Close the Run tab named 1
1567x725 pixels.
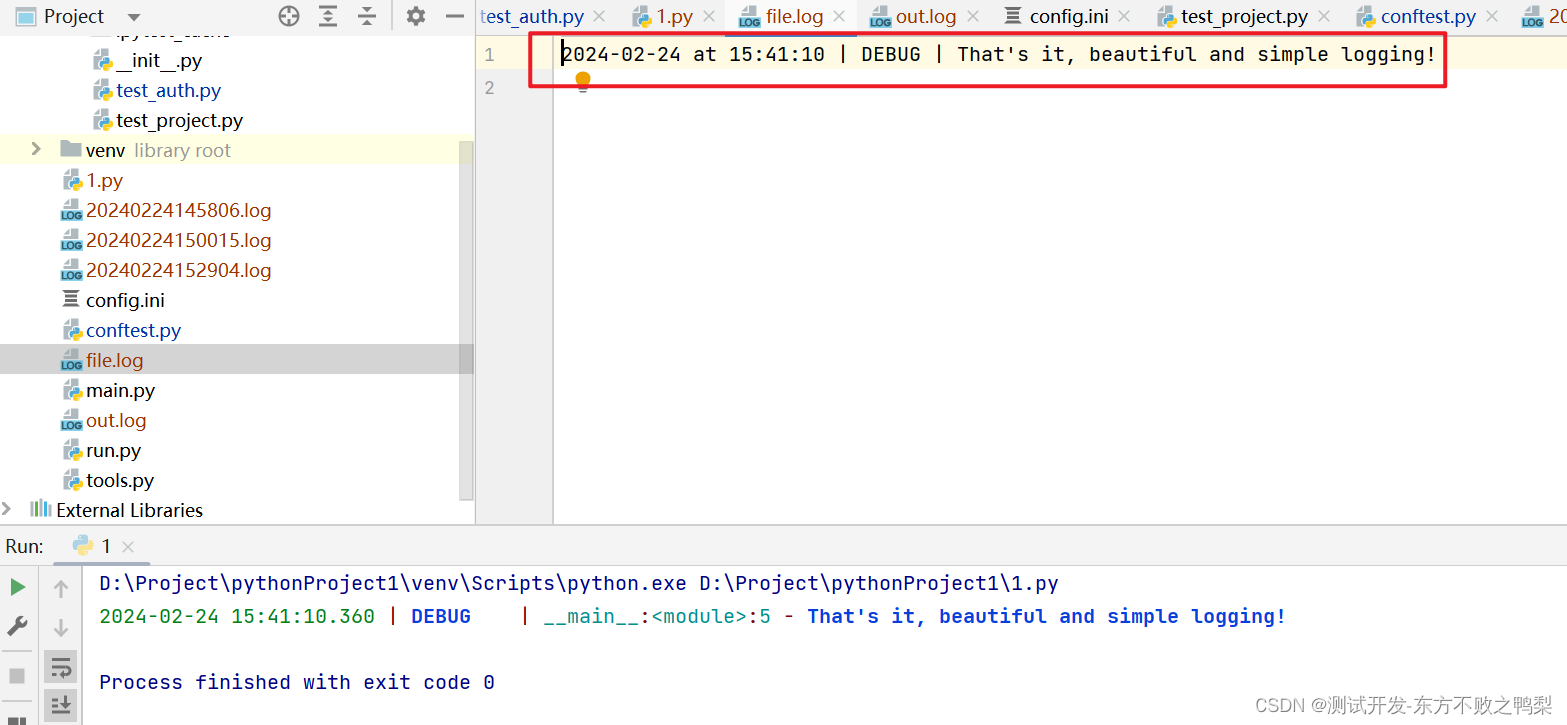(x=128, y=547)
